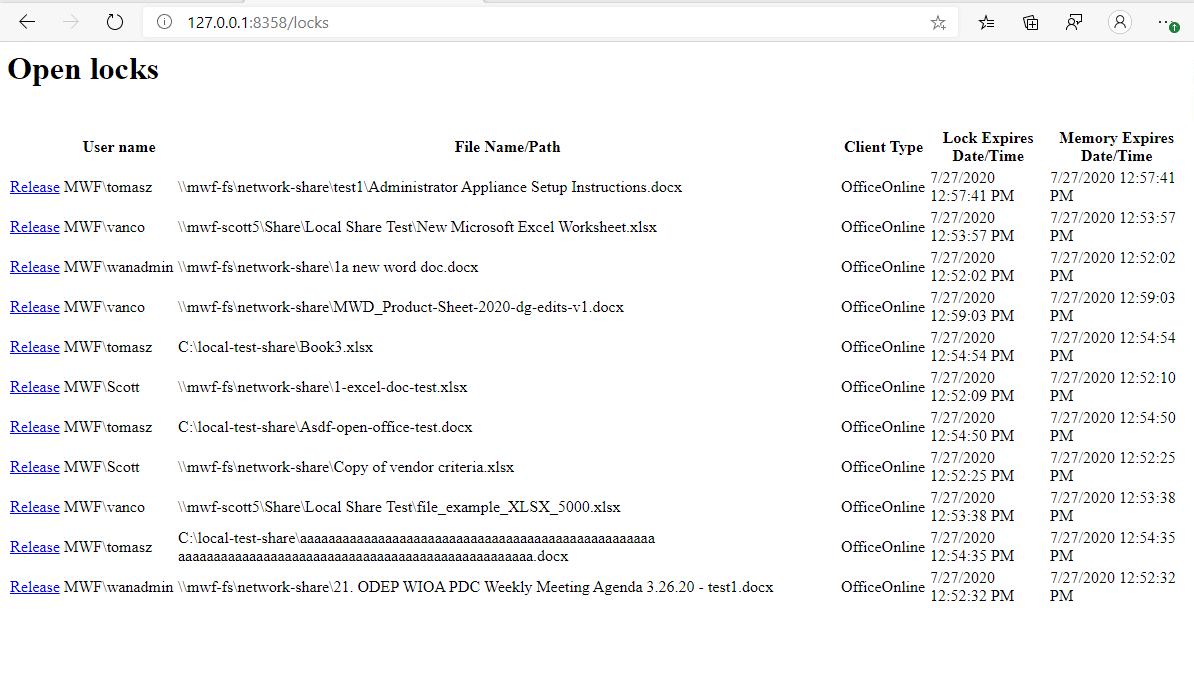Image resolution: width=1194 pixels, height=687 pixels.
Task: Release the Book3.xlsx lock
Action: 35,347
